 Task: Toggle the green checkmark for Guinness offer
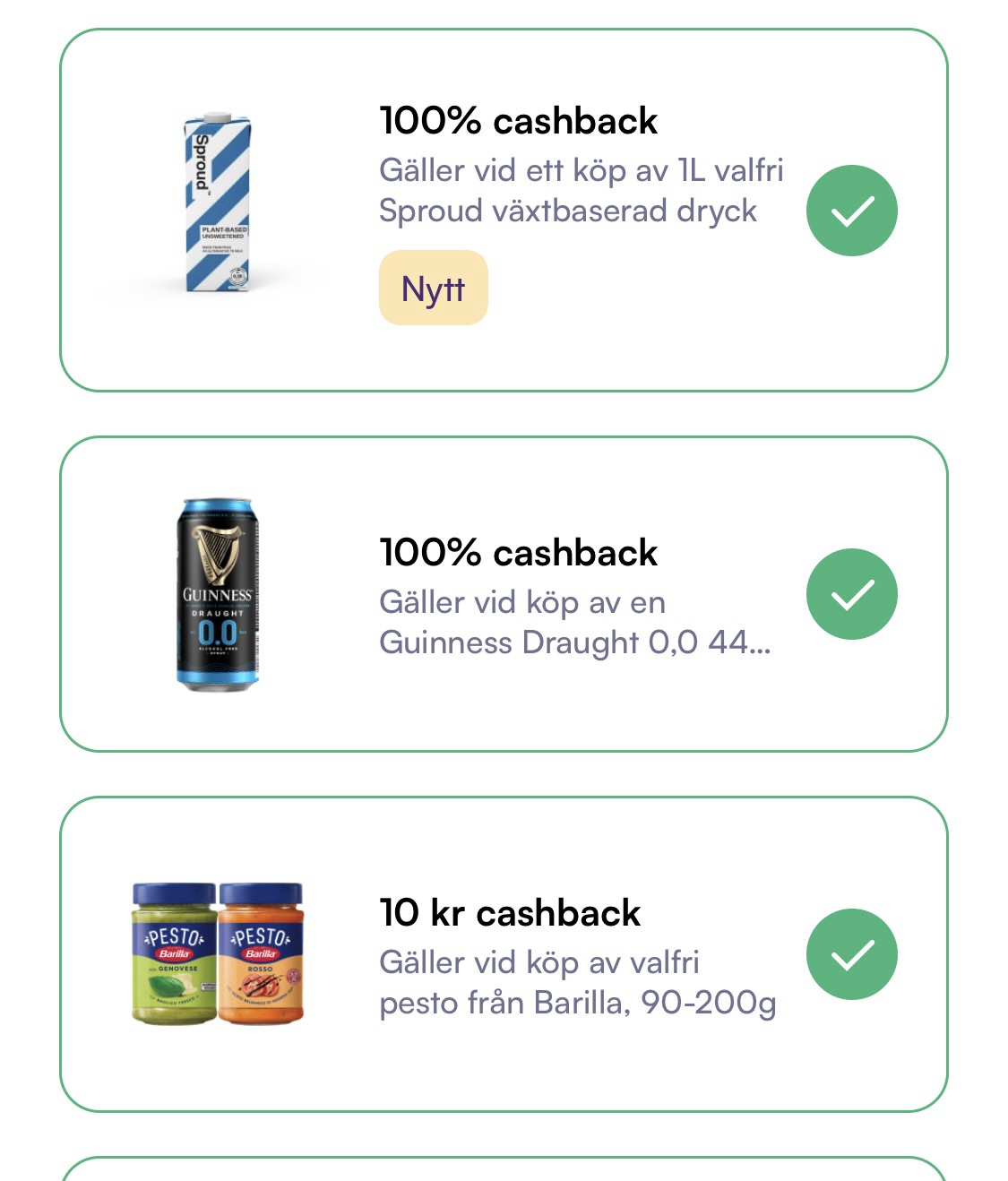click(x=851, y=594)
